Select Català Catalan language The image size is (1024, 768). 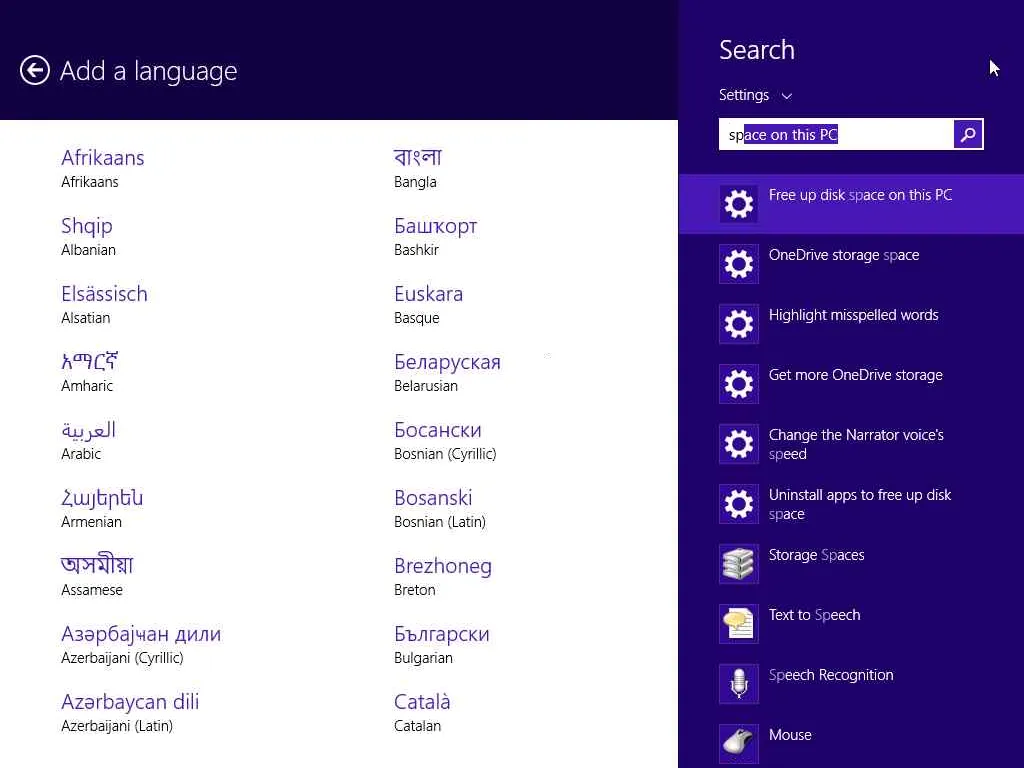pos(423,712)
